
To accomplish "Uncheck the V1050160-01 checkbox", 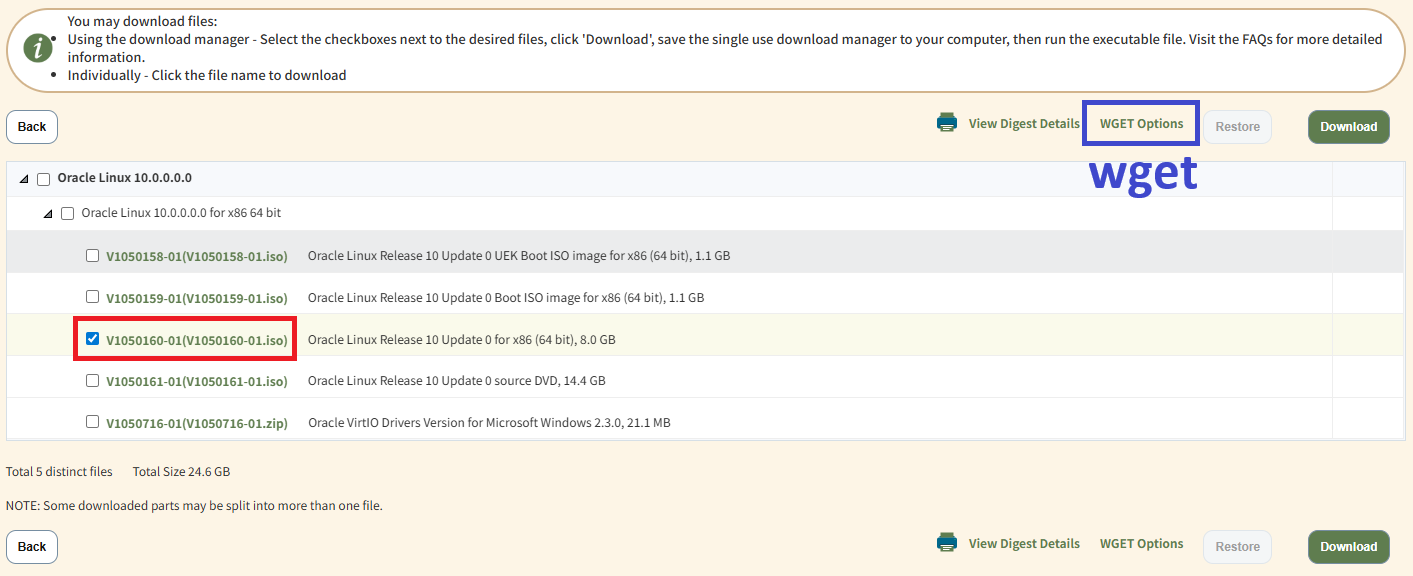I will (92, 339).
